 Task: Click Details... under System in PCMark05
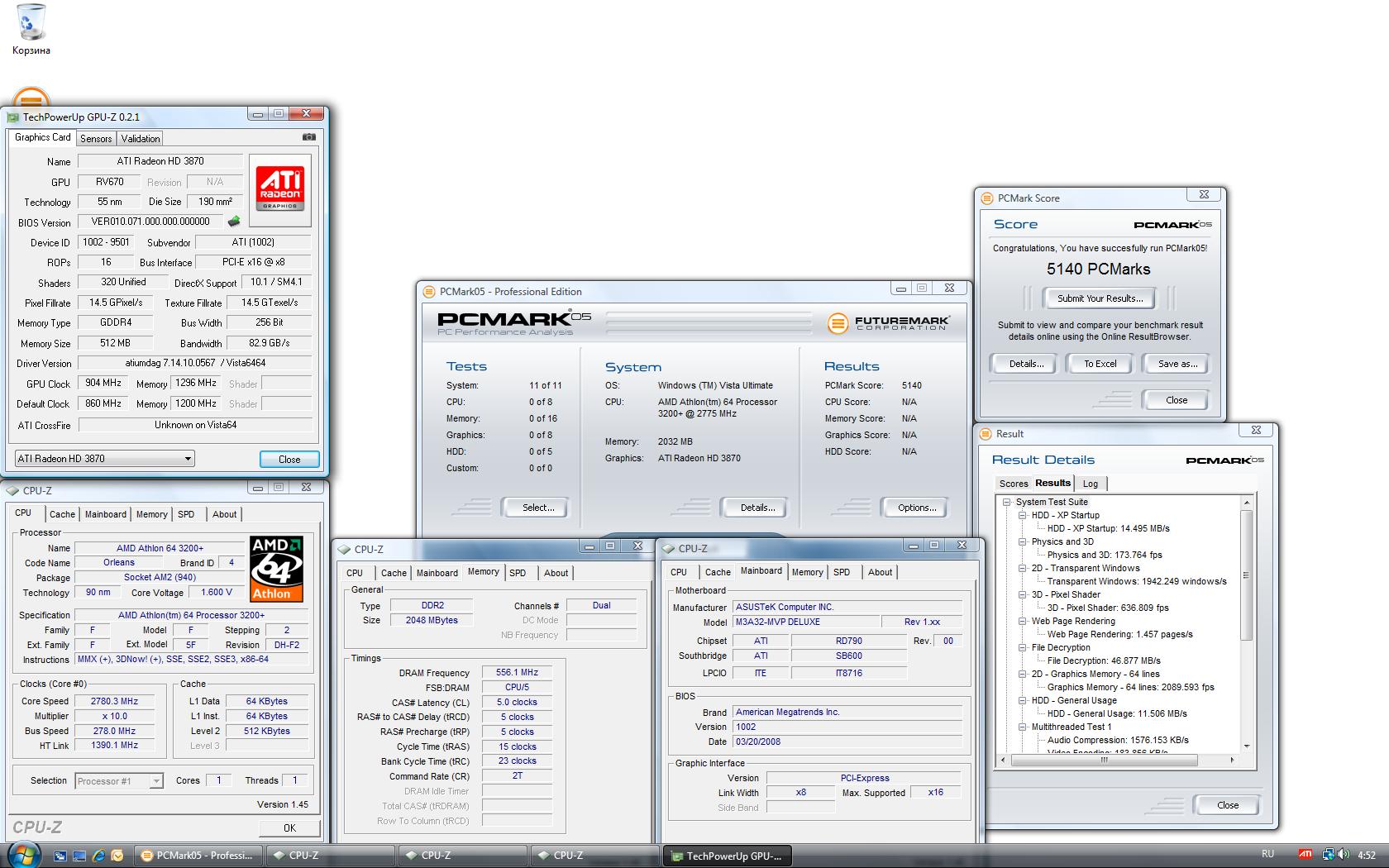[x=757, y=508]
